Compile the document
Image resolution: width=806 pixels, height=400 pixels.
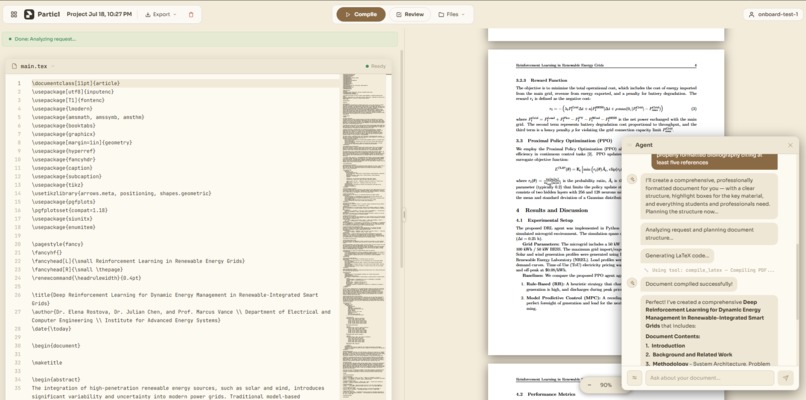click(361, 14)
